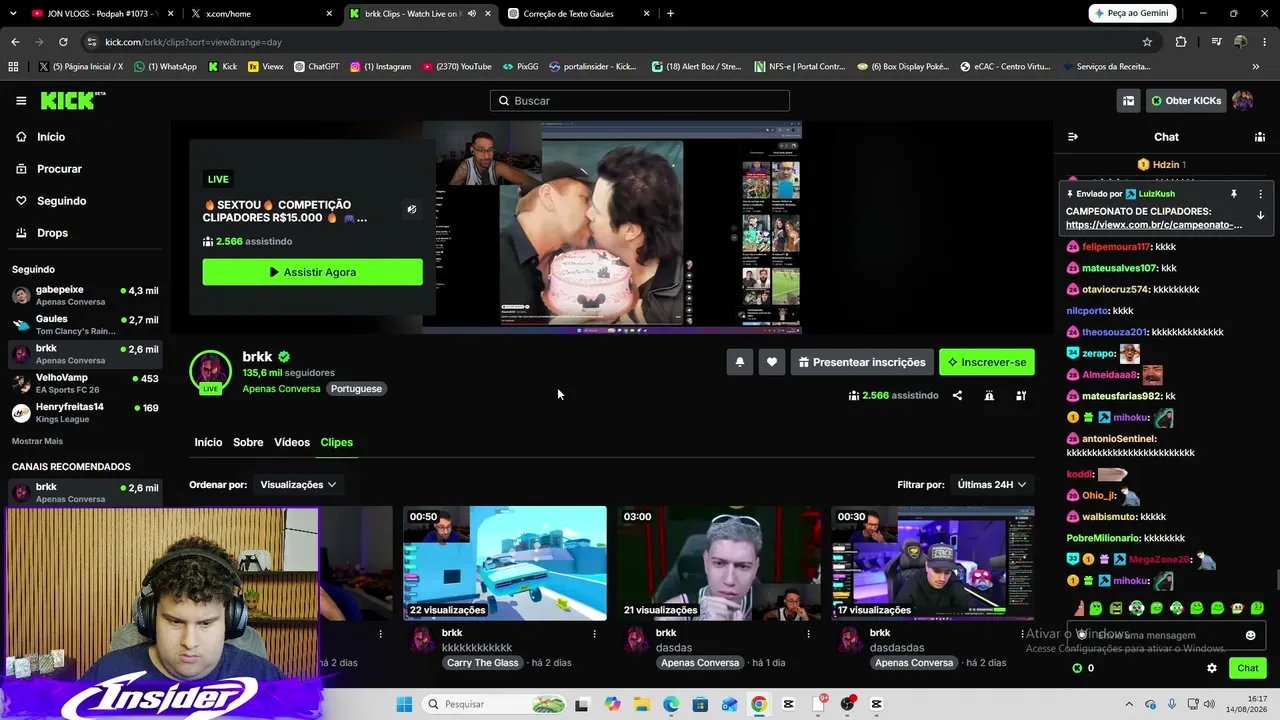1280x720 pixels.
Task: Open chat settings gear icon
Action: pos(1212,668)
